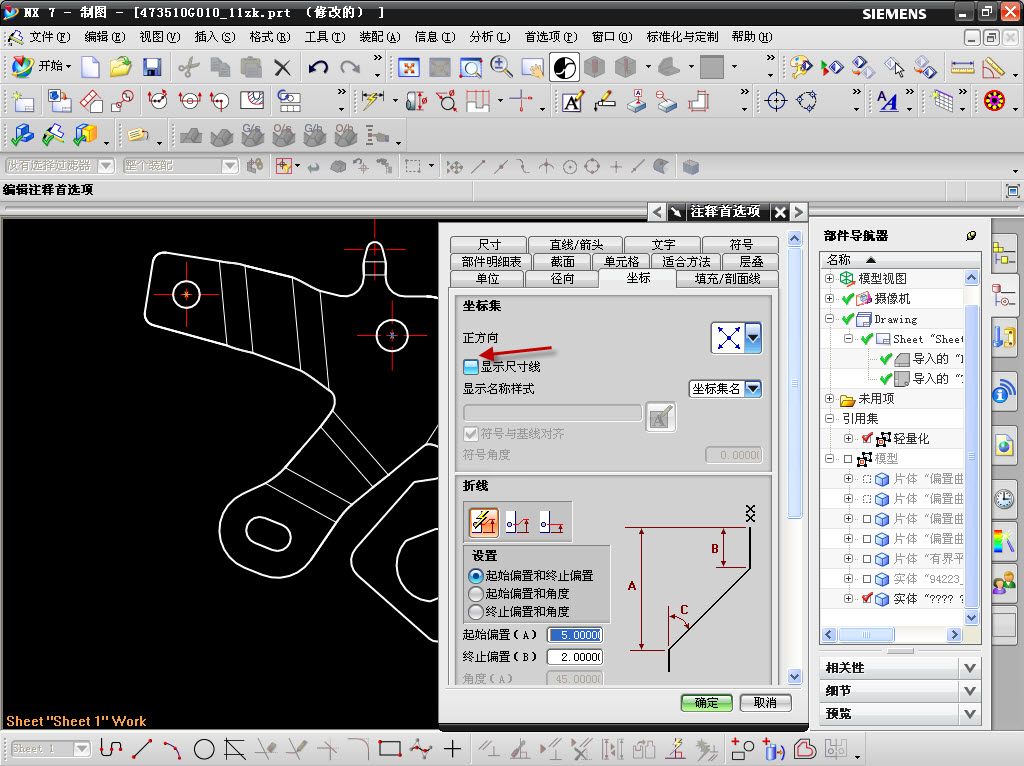The height and width of the screenshot is (766, 1024).
Task: Select the rectangle sketch tool in bottom toolbar
Action: (x=390, y=748)
